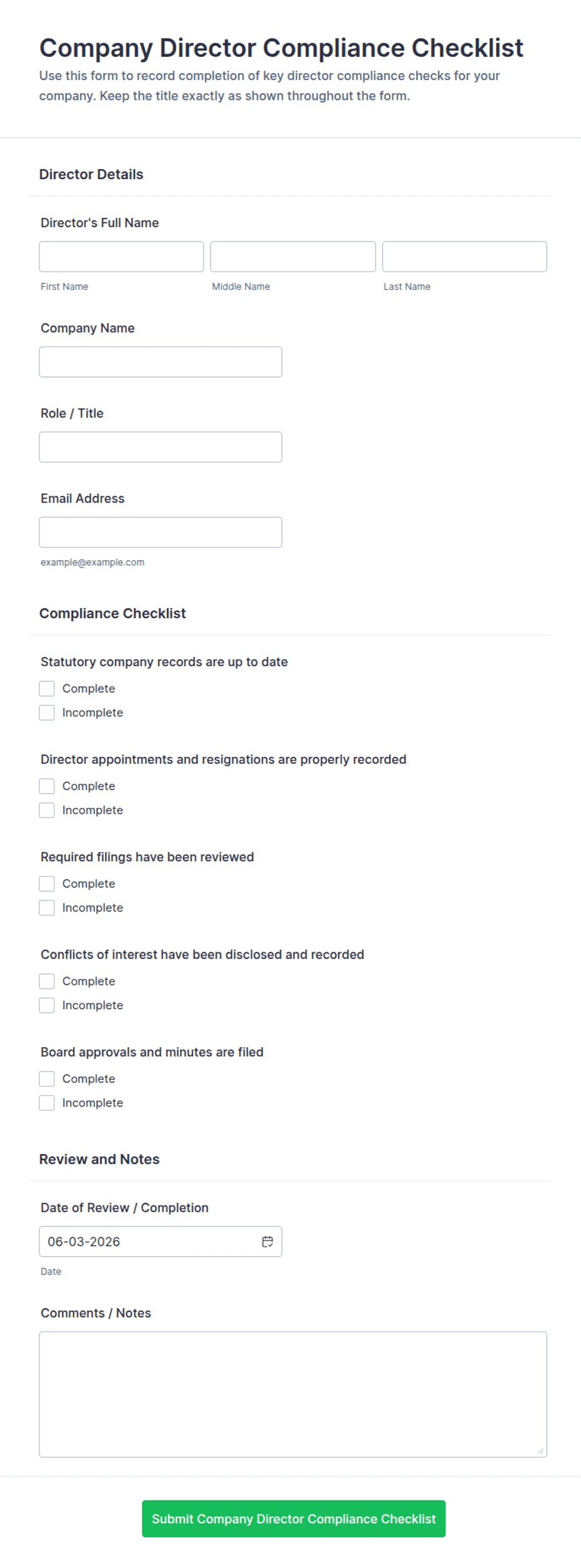Viewport: 581px width, 1568px height.
Task: Check Complete for statutory company records
Action: pos(47,688)
